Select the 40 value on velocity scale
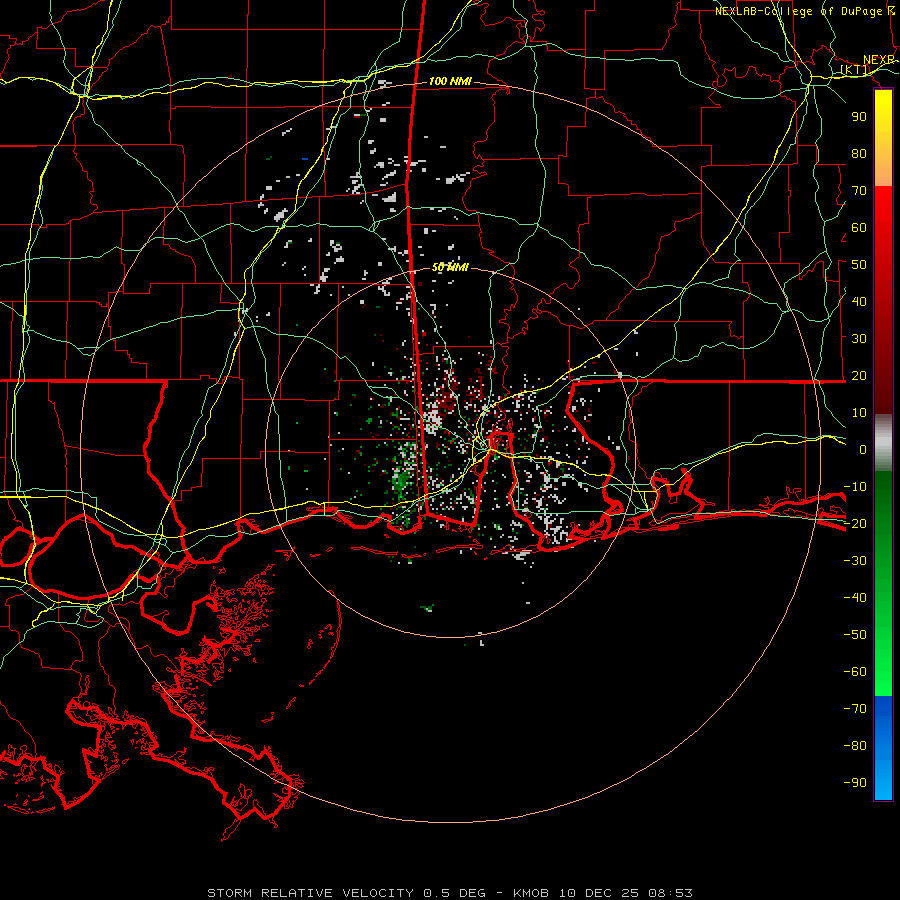The width and height of the screenshot is (900, 900). coord(859,301)
